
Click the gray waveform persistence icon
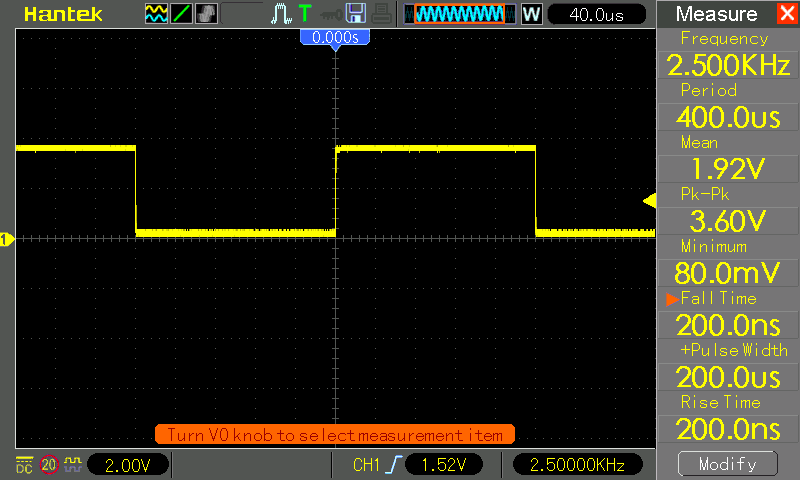tap(206, 14)
